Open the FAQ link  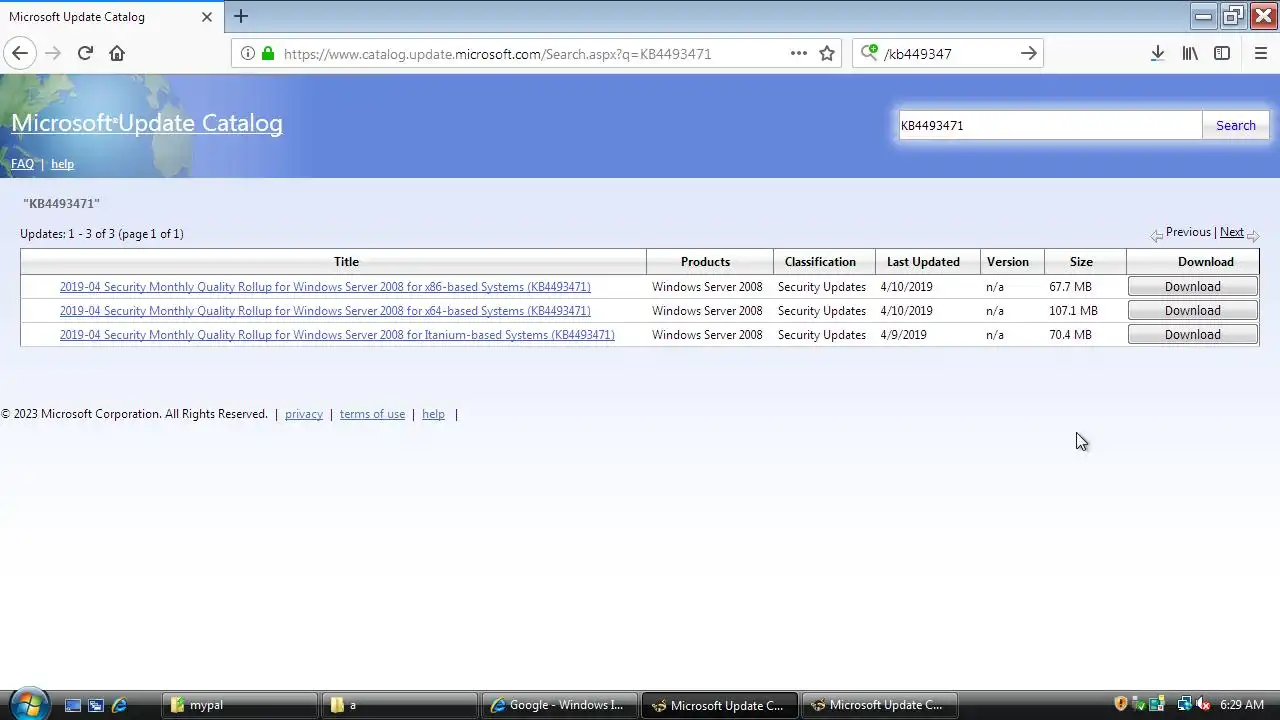coord(22,164)
